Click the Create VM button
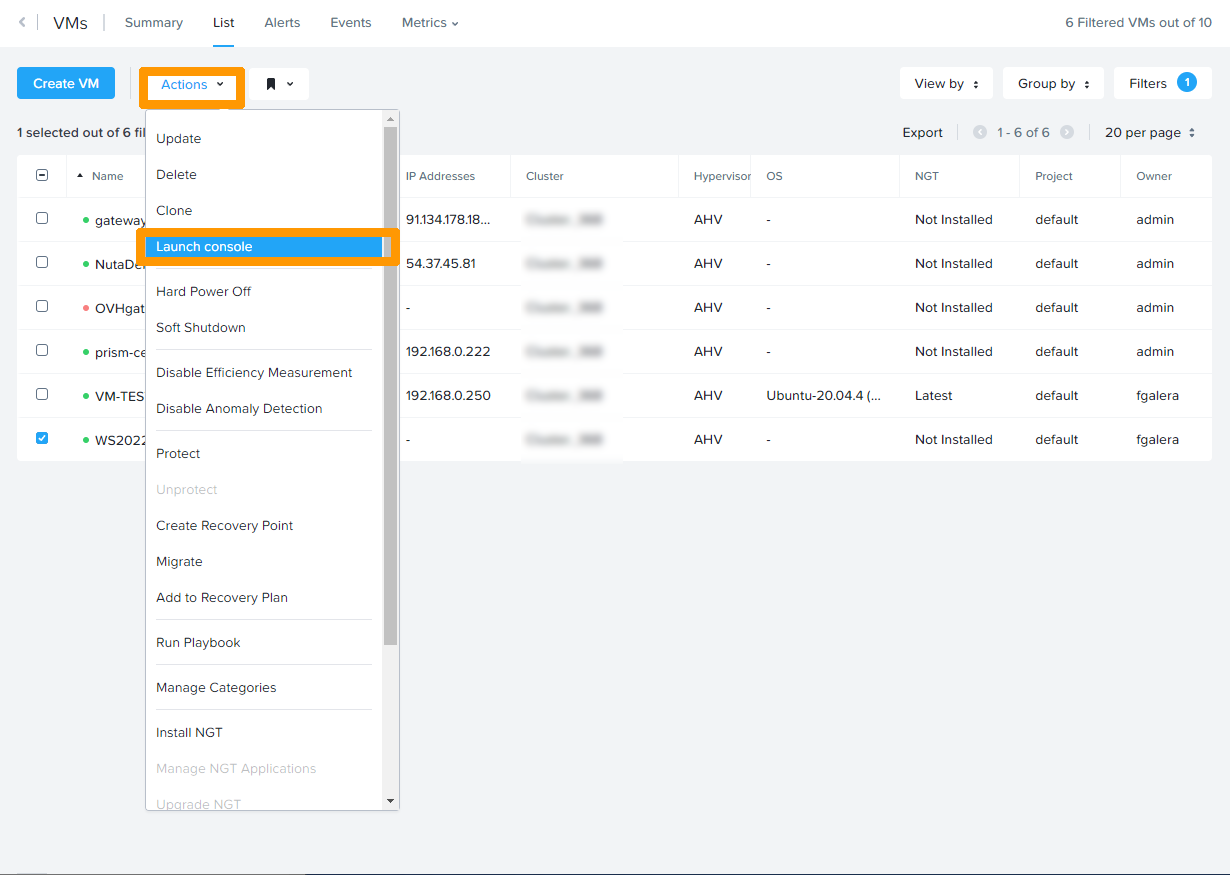 tap(65, 83)
